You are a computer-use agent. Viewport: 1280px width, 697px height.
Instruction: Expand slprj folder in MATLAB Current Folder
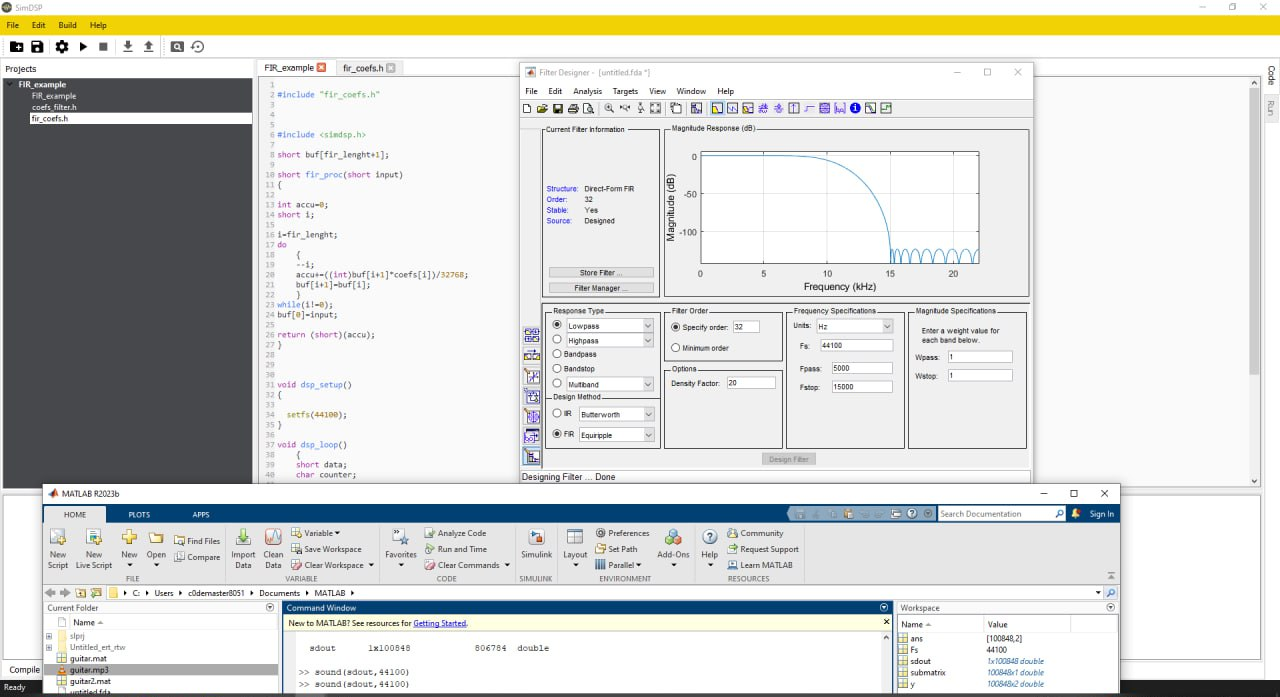pyautogui.click(x=49, y=636)
